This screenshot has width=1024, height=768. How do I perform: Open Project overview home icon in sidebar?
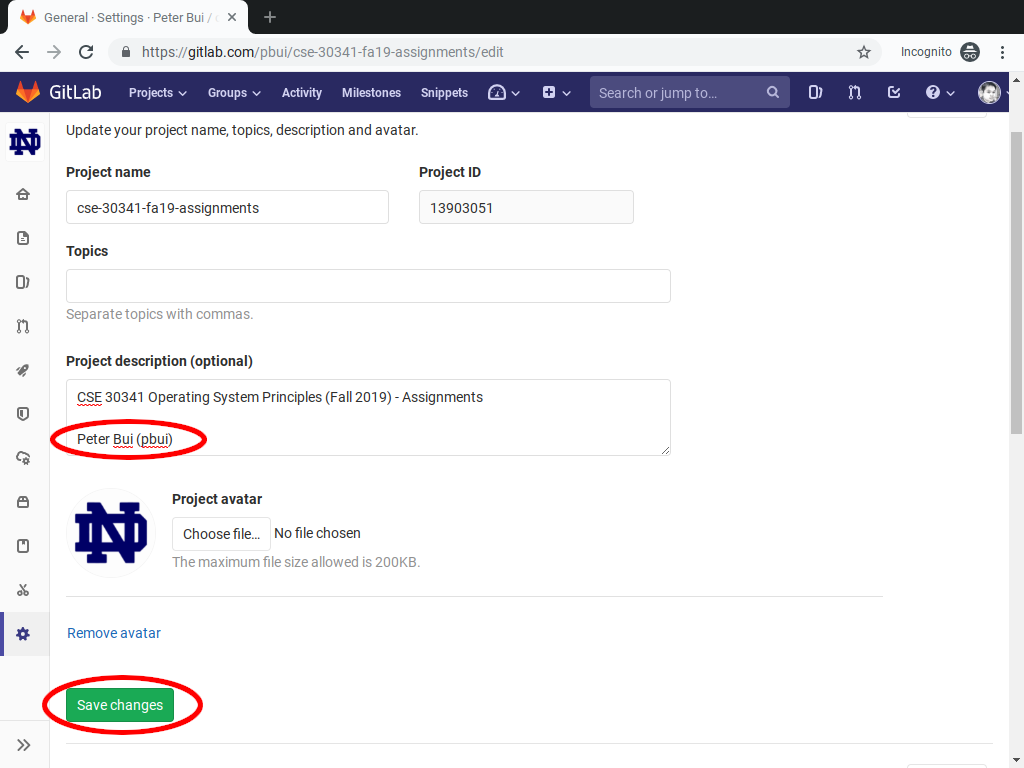coord(23,194)
